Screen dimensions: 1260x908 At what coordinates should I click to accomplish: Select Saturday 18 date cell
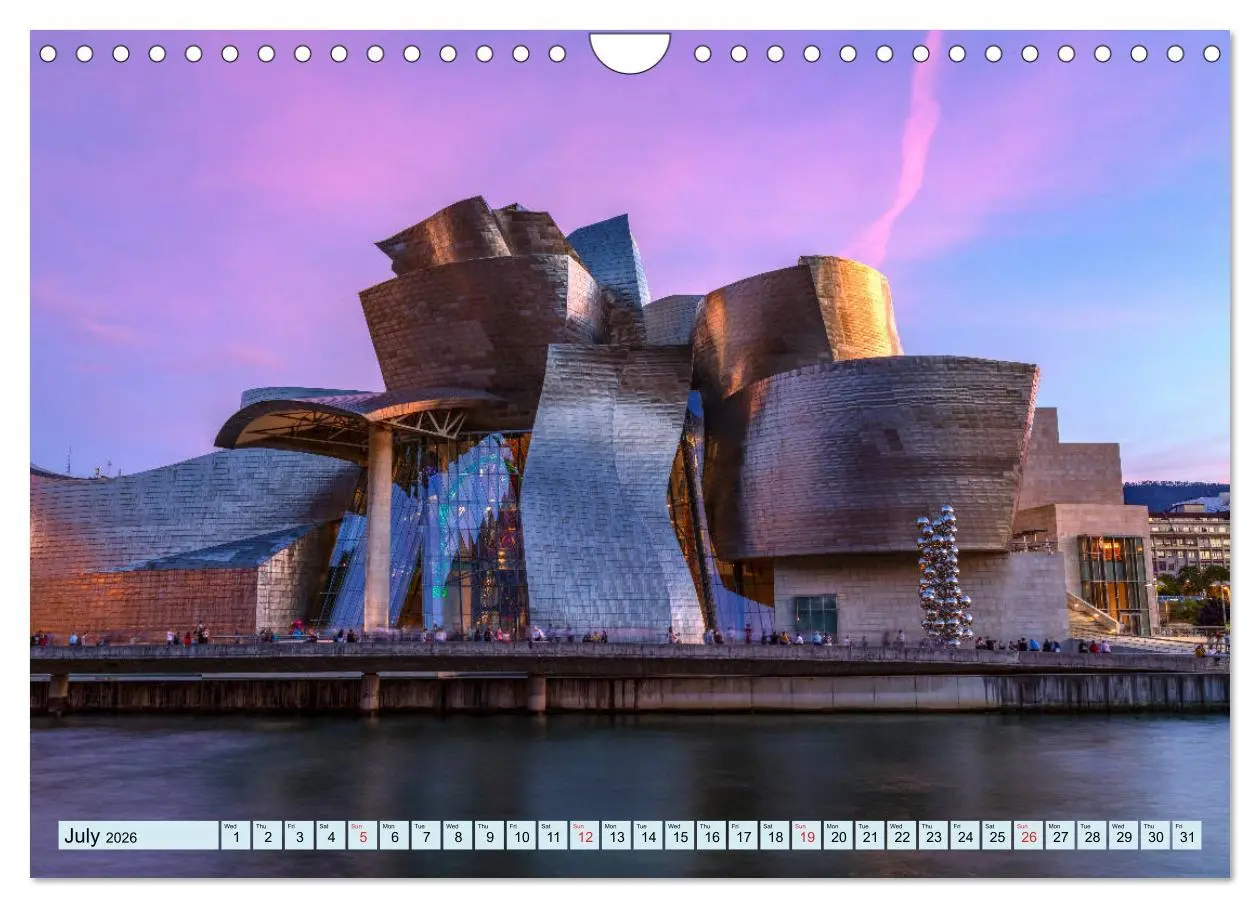(x=774, y=835)
